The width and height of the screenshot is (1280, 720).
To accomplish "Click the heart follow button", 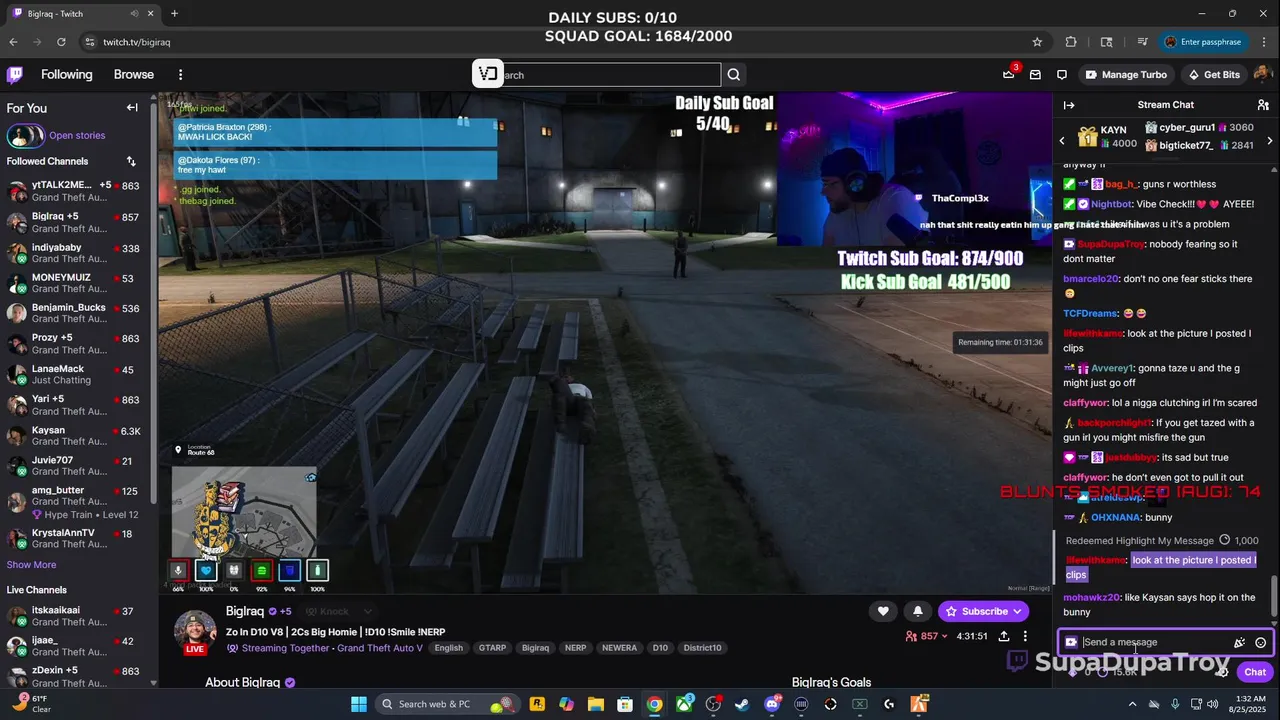I will (x=883, y=611).
